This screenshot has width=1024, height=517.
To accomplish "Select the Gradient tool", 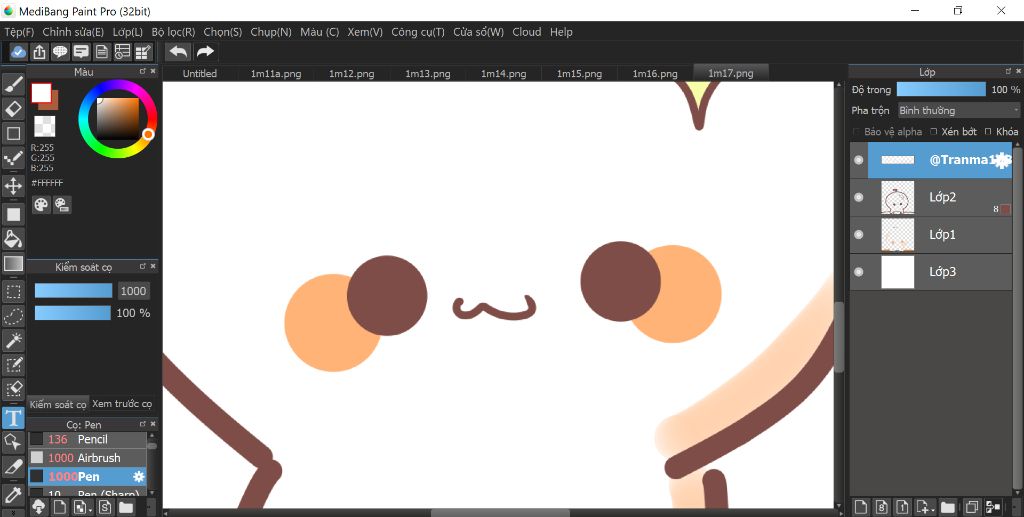I will [x=13, y=264].
